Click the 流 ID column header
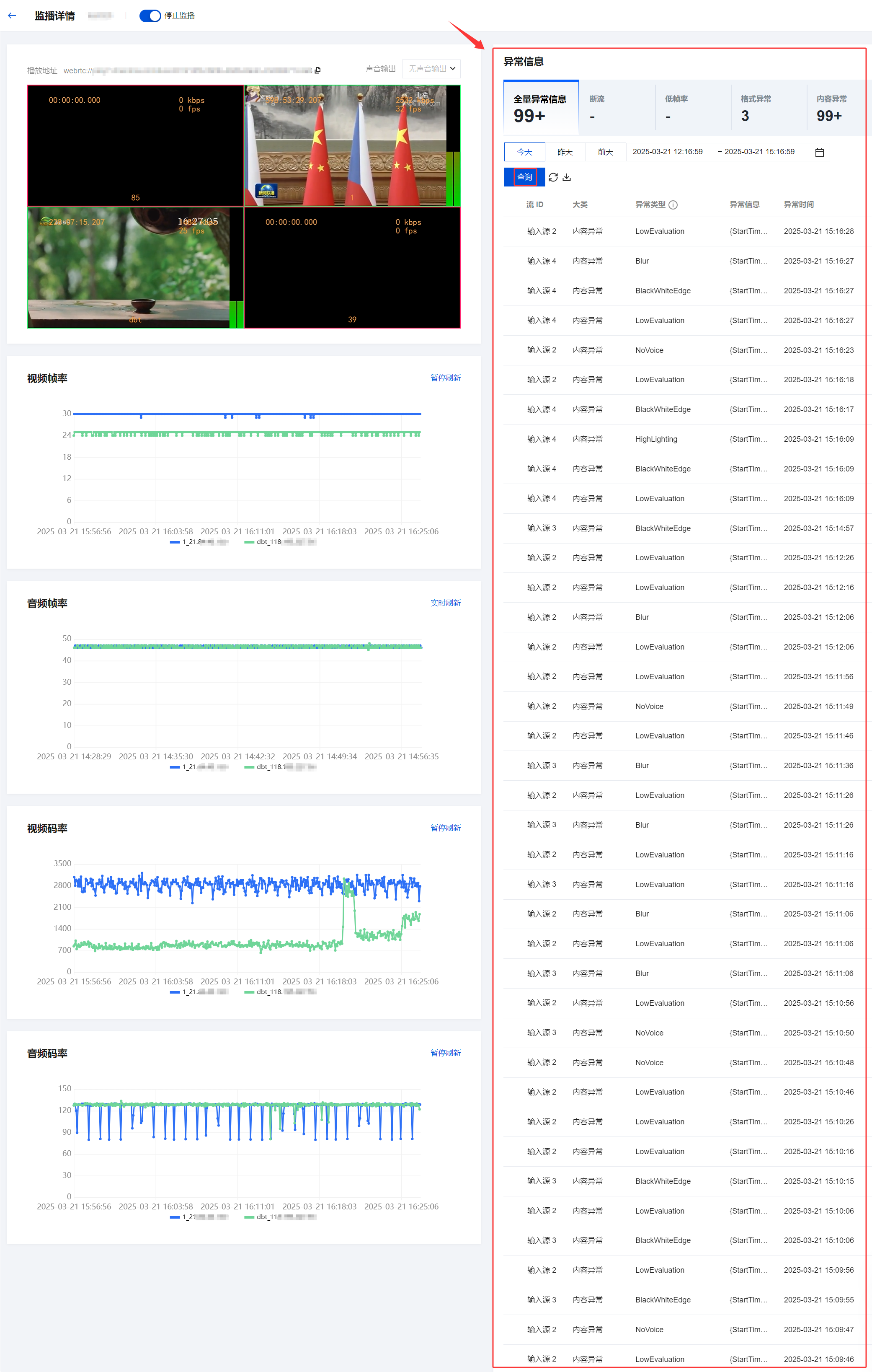The height and width of the screenshot is (1372, 872). pyautogui.click(x=534, y=205)
